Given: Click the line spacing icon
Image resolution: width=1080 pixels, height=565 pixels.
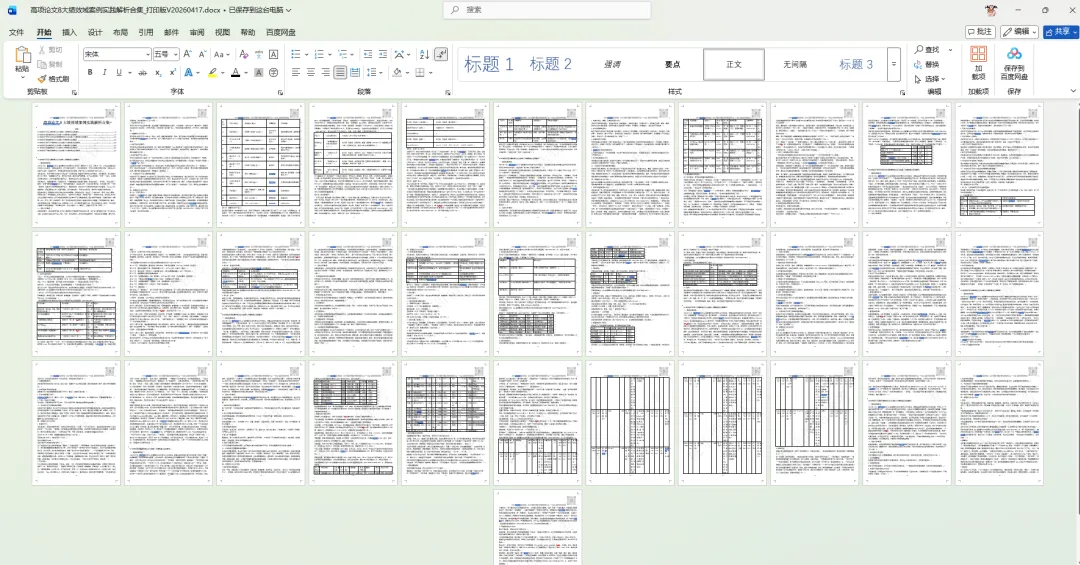Looking at the screenshot, I should pyautogui.click(x=372, y=72).
